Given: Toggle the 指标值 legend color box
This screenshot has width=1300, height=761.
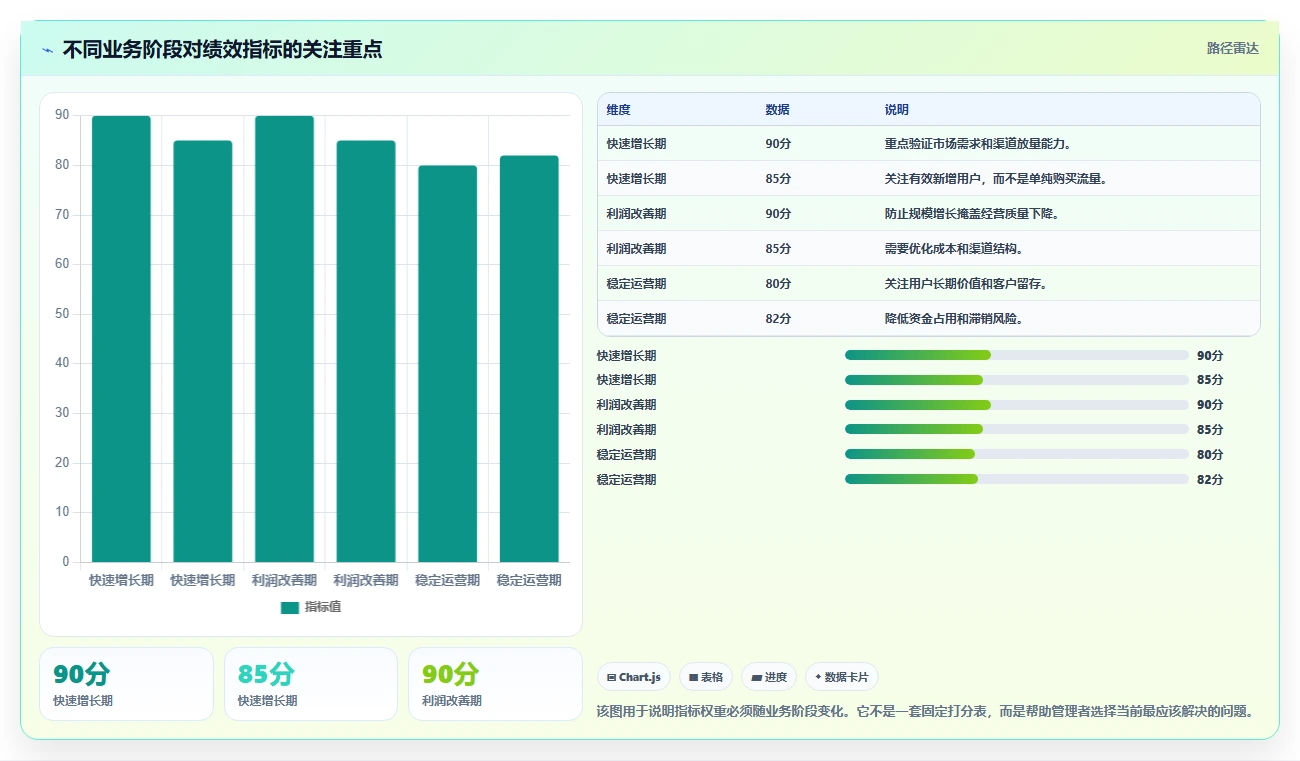Looking at the screenshot, I should coord(290,607).
